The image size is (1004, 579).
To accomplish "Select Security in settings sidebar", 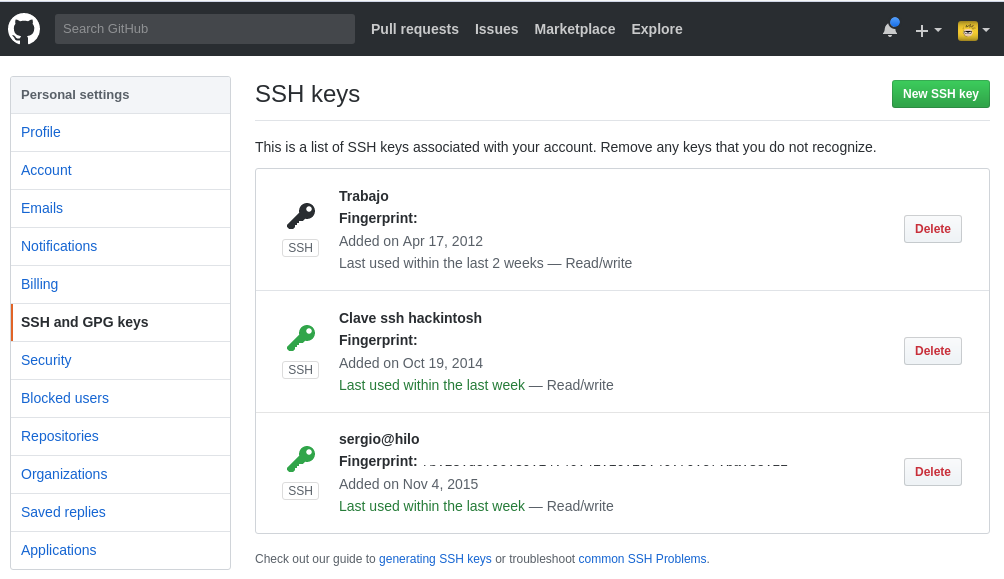I will [46, 360].
